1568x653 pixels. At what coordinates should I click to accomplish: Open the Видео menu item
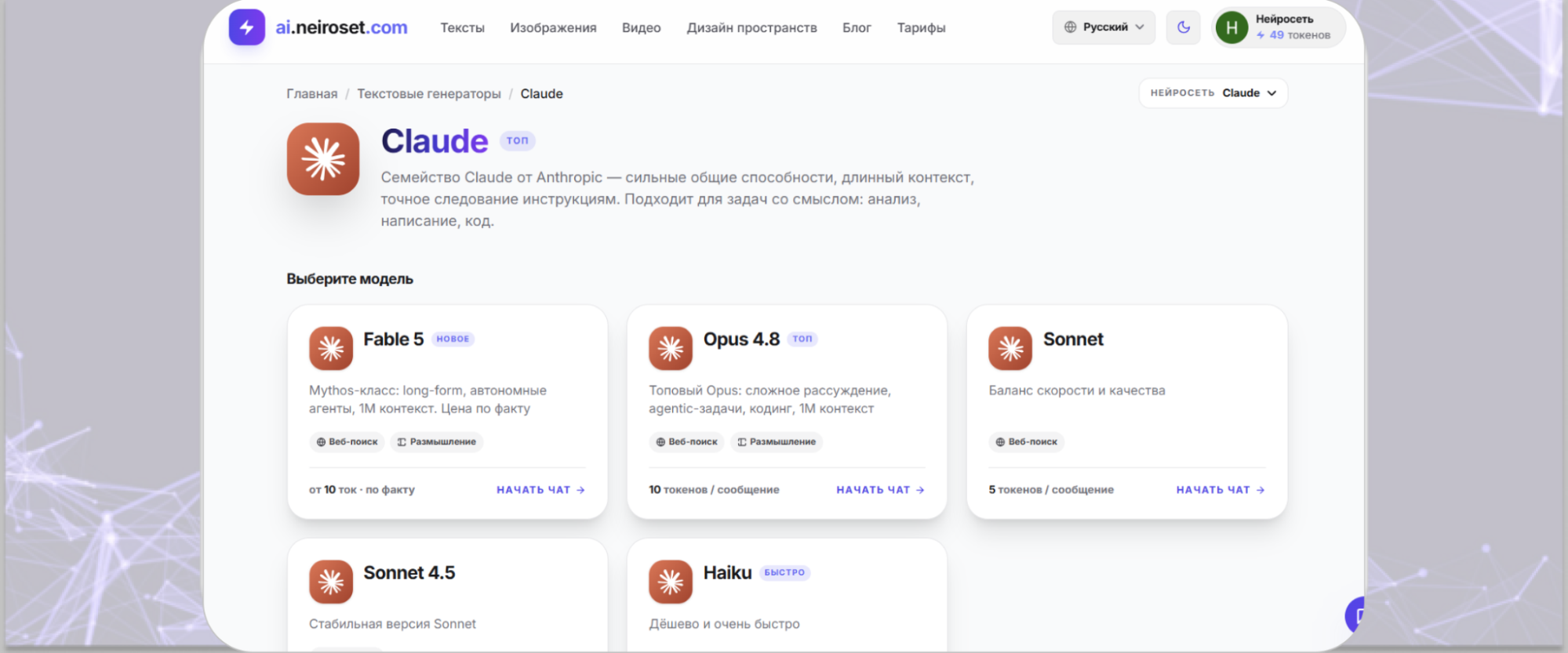641,27
